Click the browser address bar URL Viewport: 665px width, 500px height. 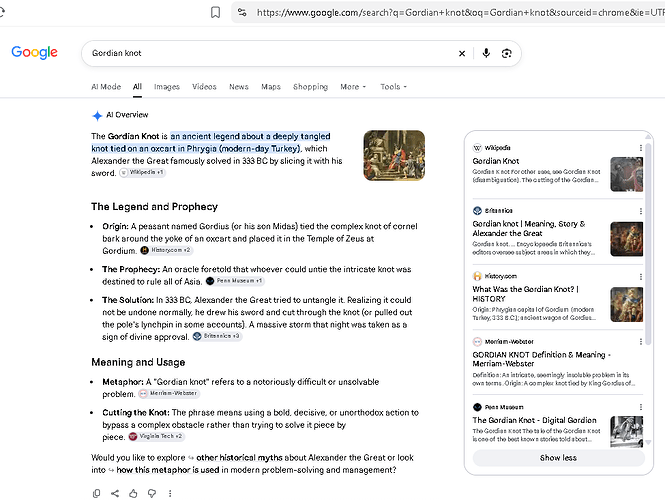460,13
